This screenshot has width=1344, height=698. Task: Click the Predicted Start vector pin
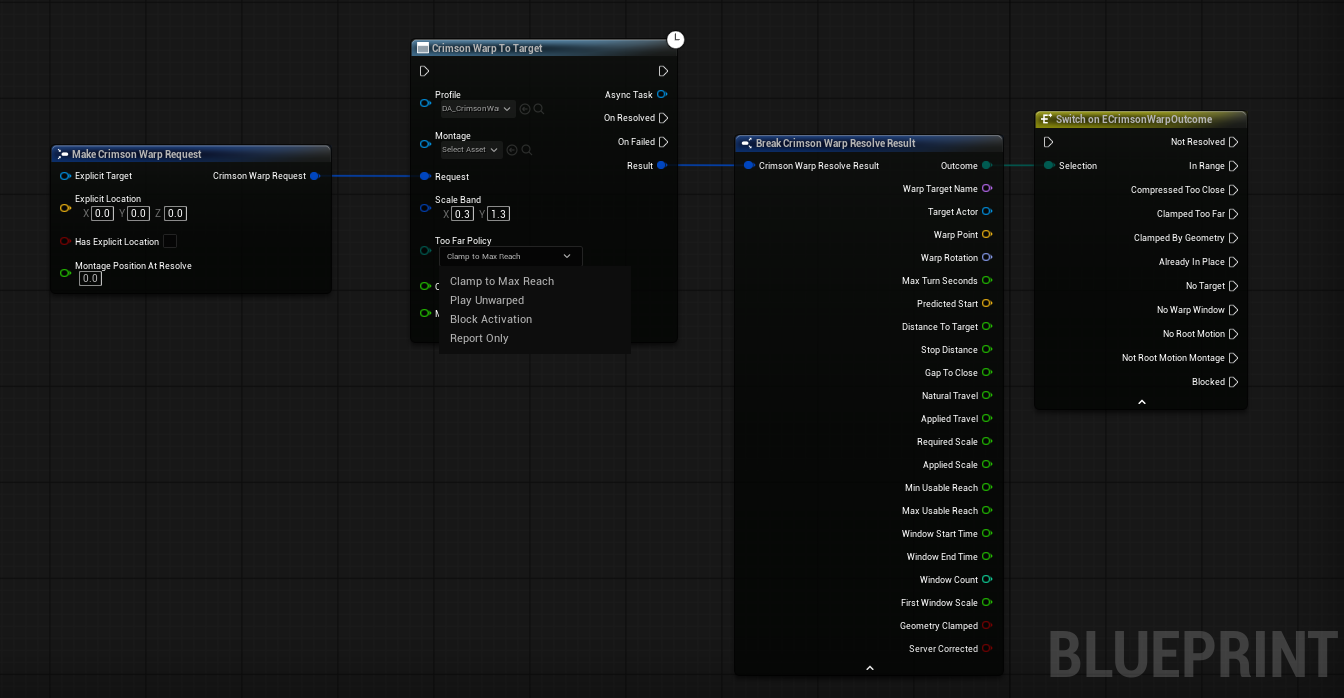pos(987,303)
